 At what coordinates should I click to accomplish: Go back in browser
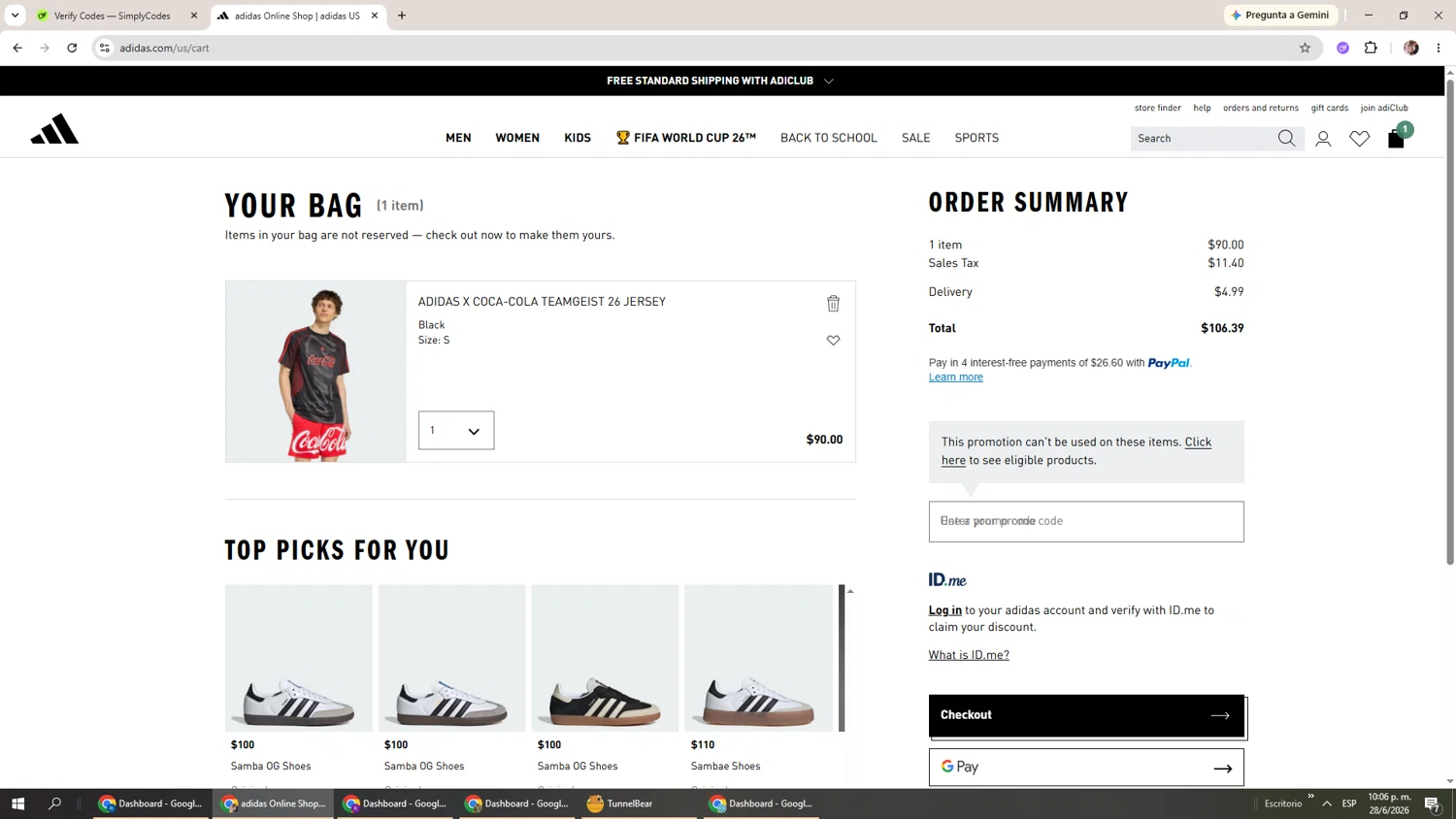click(17, 48)
